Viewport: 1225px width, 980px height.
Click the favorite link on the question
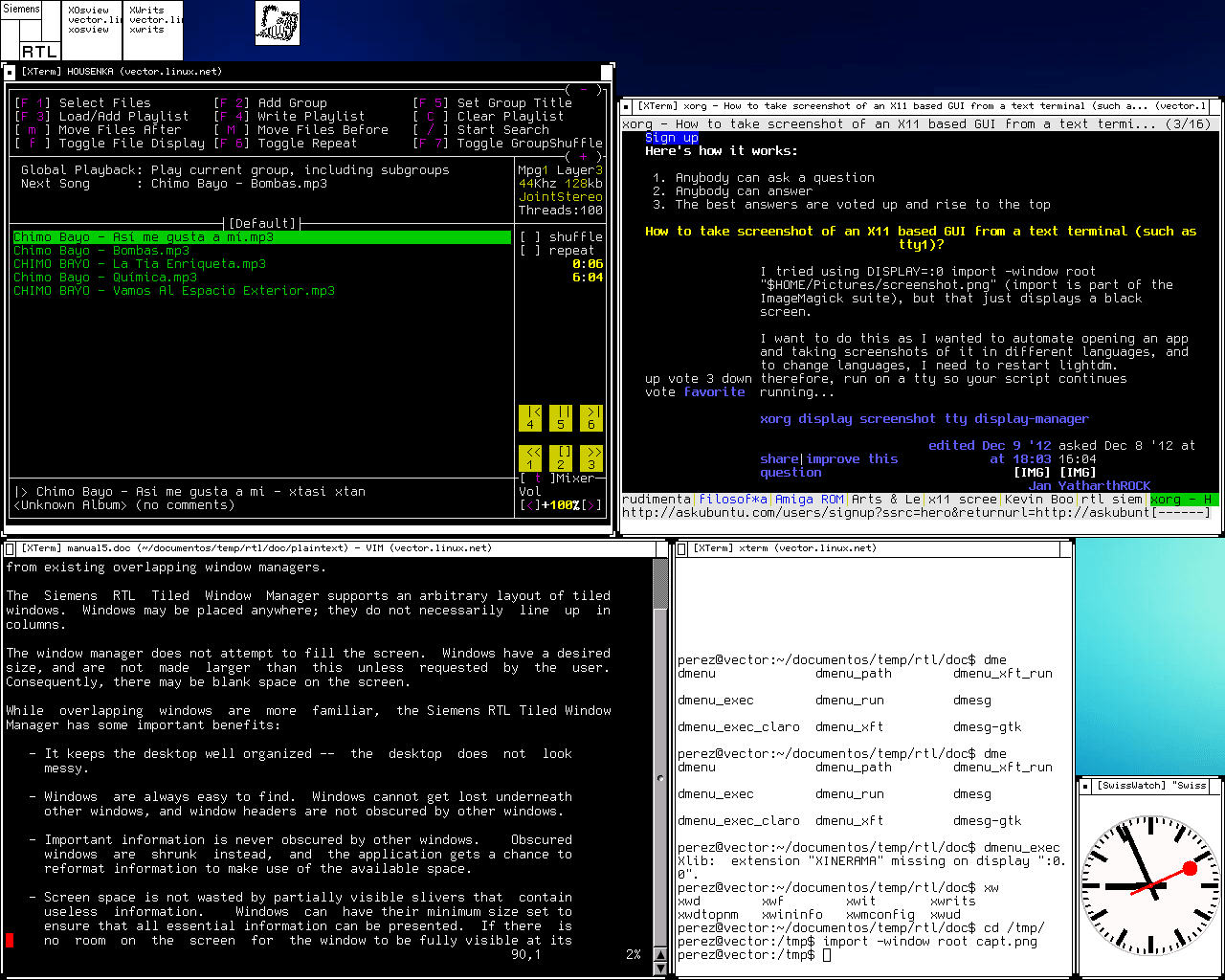tap(714, 391)
